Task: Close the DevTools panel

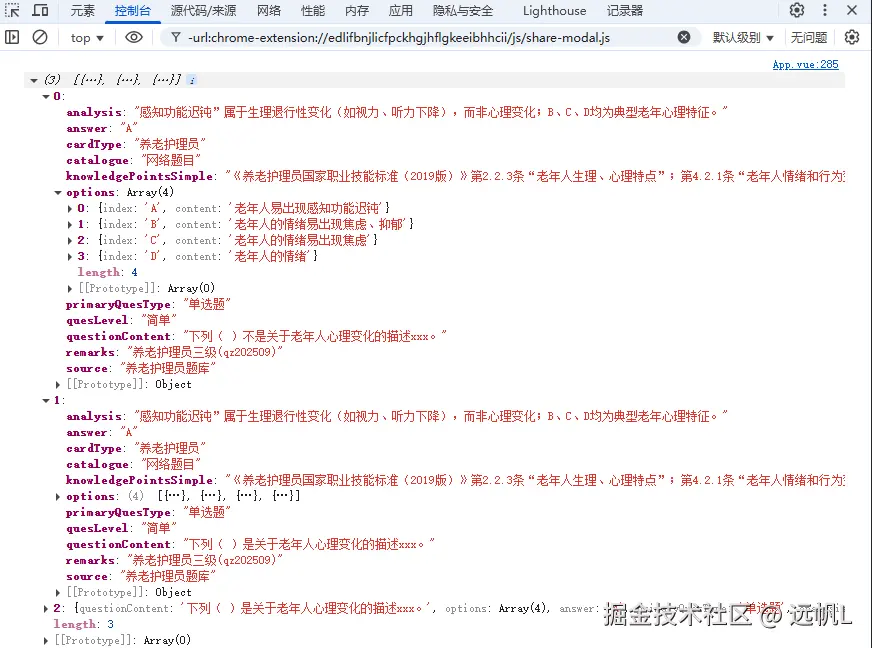Action: coord(851,10)
